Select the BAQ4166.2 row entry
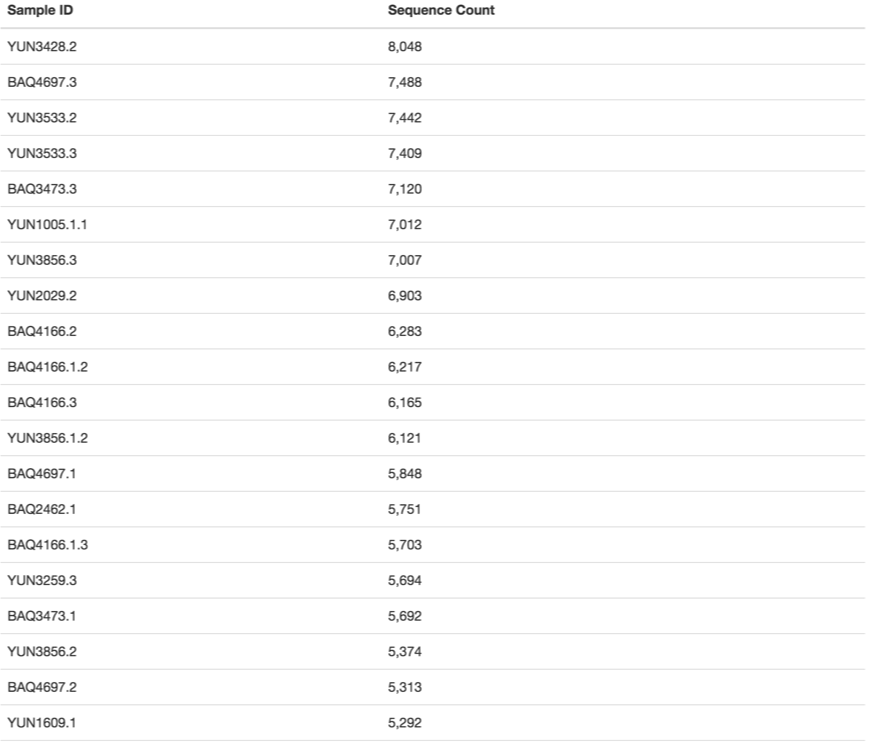This screenshot has width=885, height=743. [x=42, y=331]
